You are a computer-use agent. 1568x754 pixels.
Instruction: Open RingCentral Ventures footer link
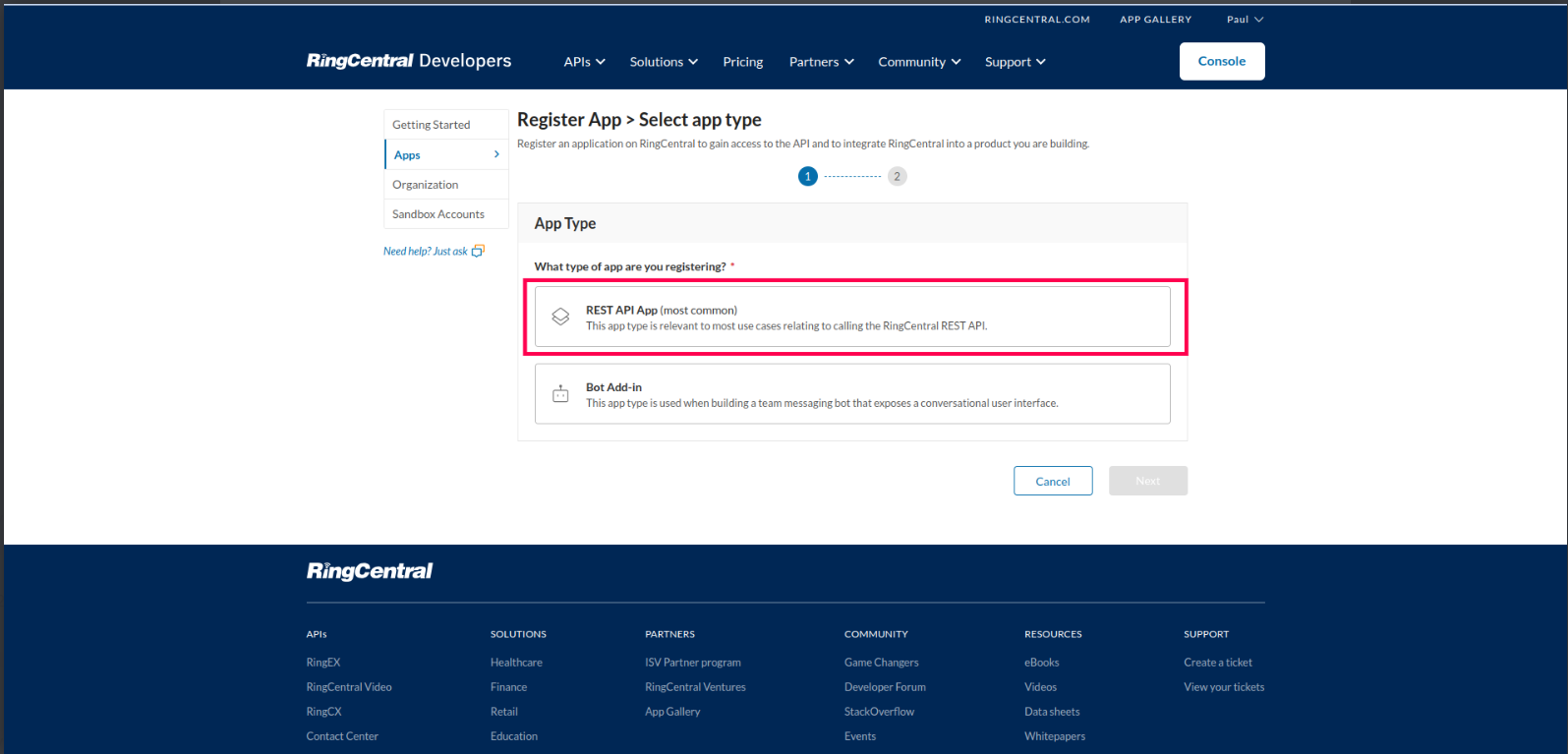pos(695,687)
